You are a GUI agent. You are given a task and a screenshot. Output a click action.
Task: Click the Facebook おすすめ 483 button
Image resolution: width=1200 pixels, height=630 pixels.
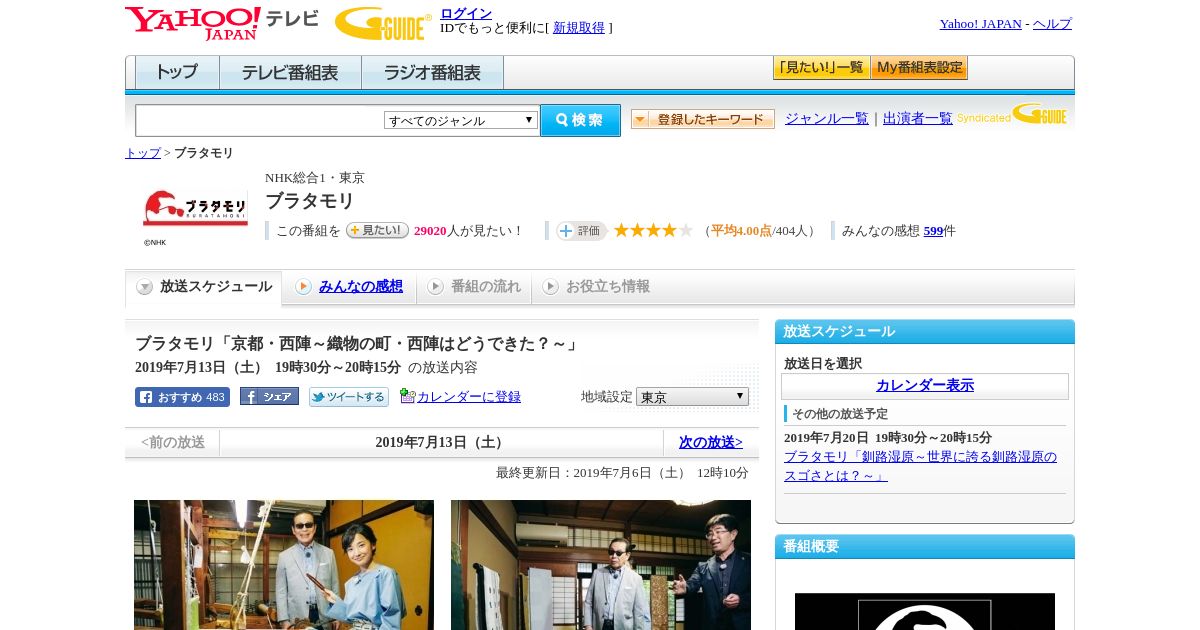click(182, 397)
